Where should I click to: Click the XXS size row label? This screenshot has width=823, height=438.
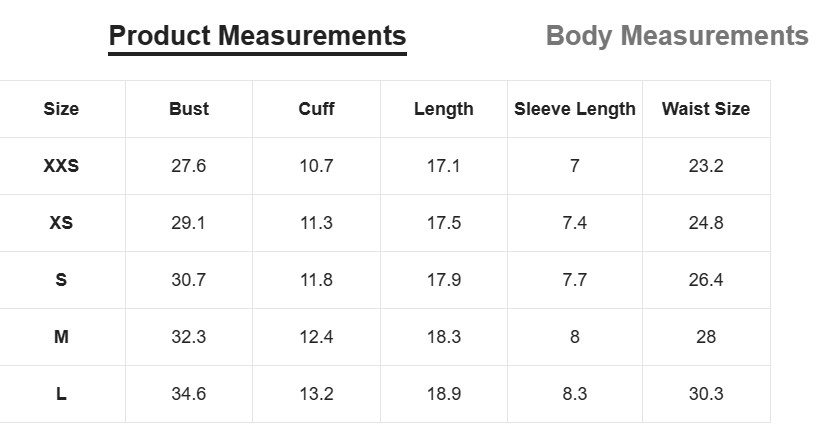click(61, 166)
